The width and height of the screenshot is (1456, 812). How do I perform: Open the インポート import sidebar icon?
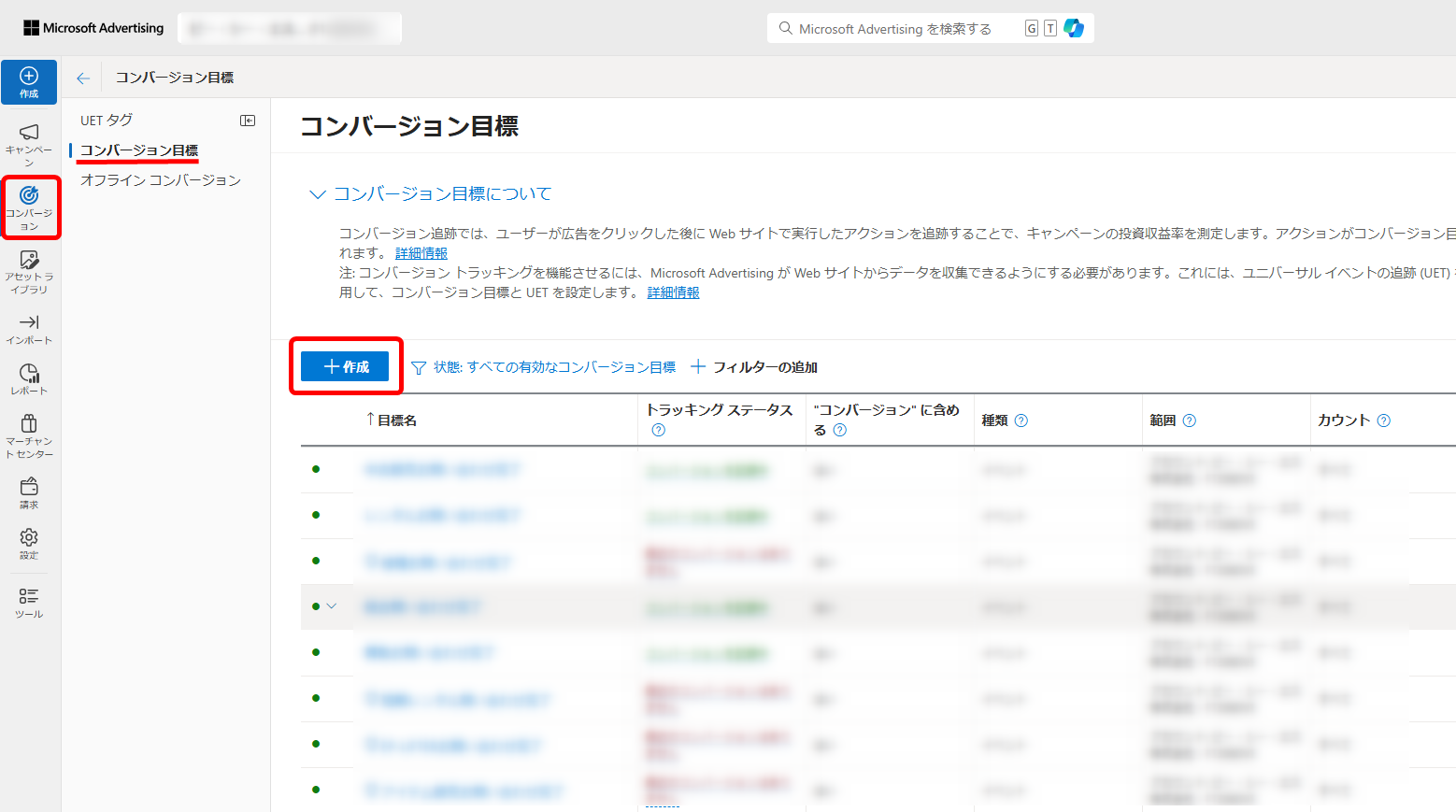tap(29, 330)
